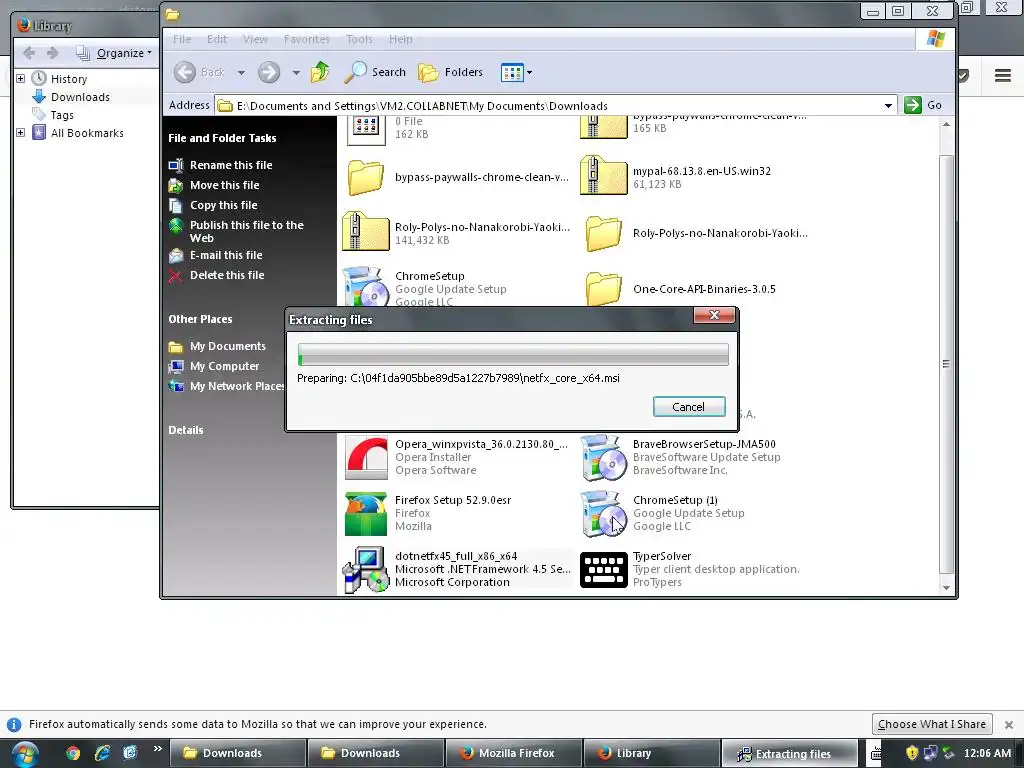Click the Back arrow in Explorer toolbar
1024x768 pixels.
185,72
